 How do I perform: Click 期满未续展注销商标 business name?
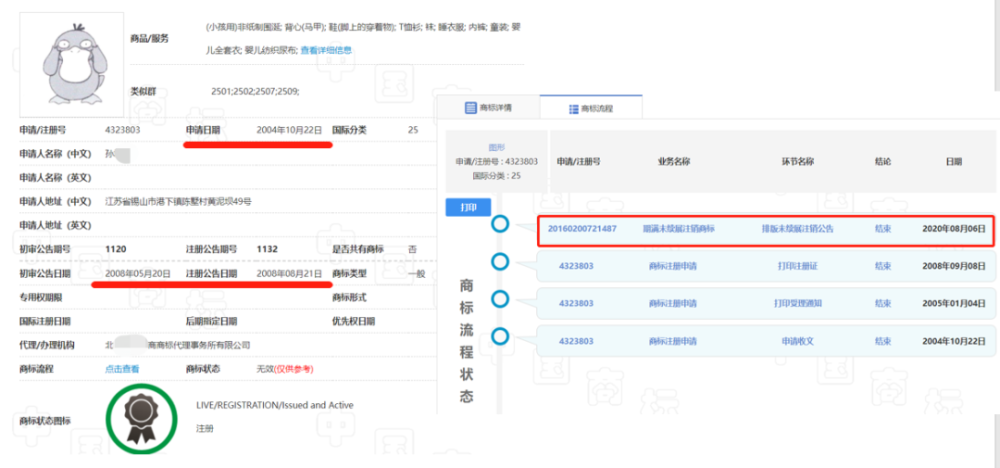click(x=677, y=229)
